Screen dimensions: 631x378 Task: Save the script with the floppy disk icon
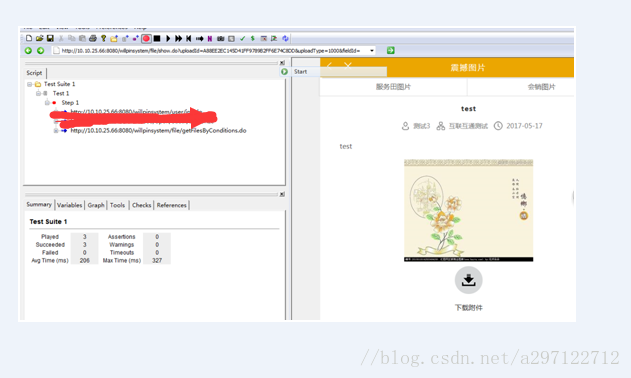(50, 38)
